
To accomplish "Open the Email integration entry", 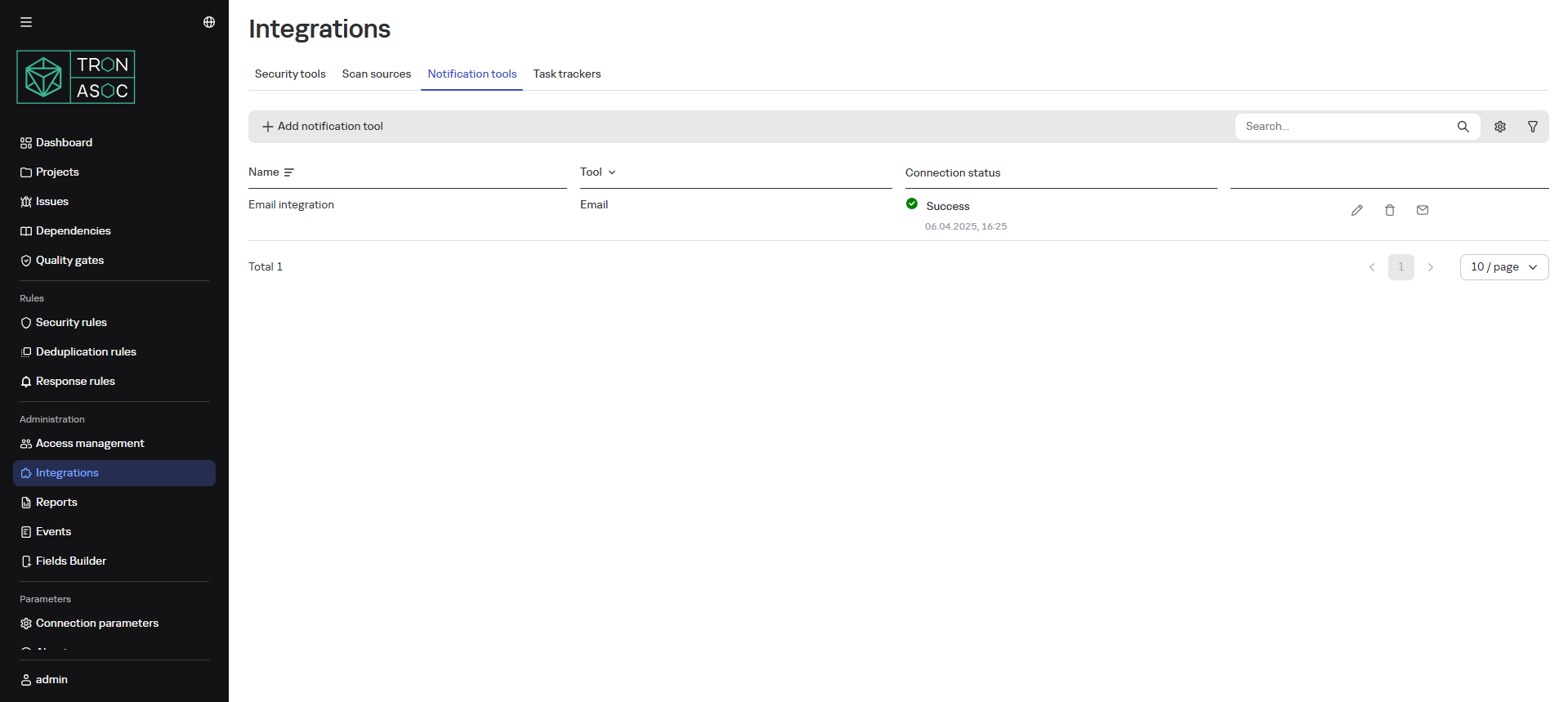I will point(291,205).
